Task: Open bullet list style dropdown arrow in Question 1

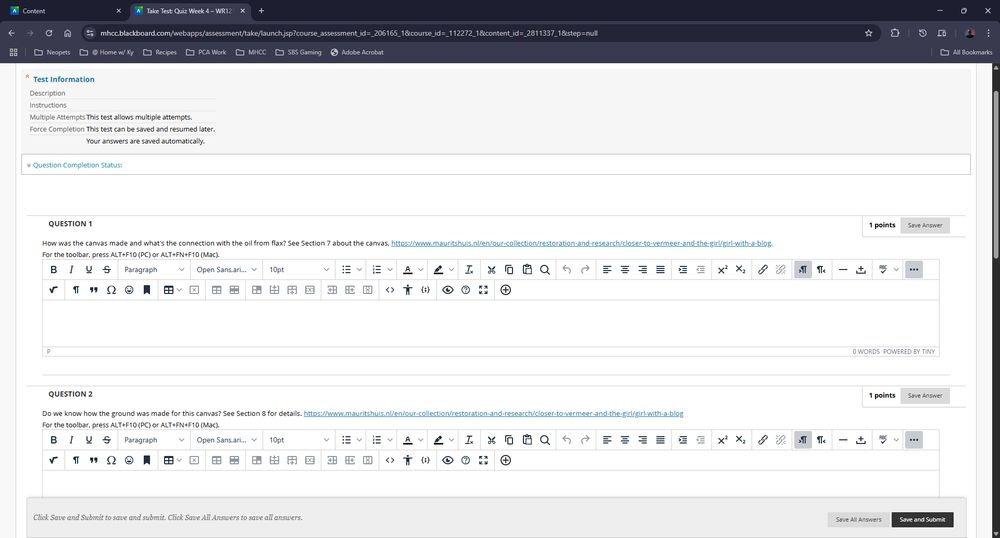Action: (x=359, y=270)
